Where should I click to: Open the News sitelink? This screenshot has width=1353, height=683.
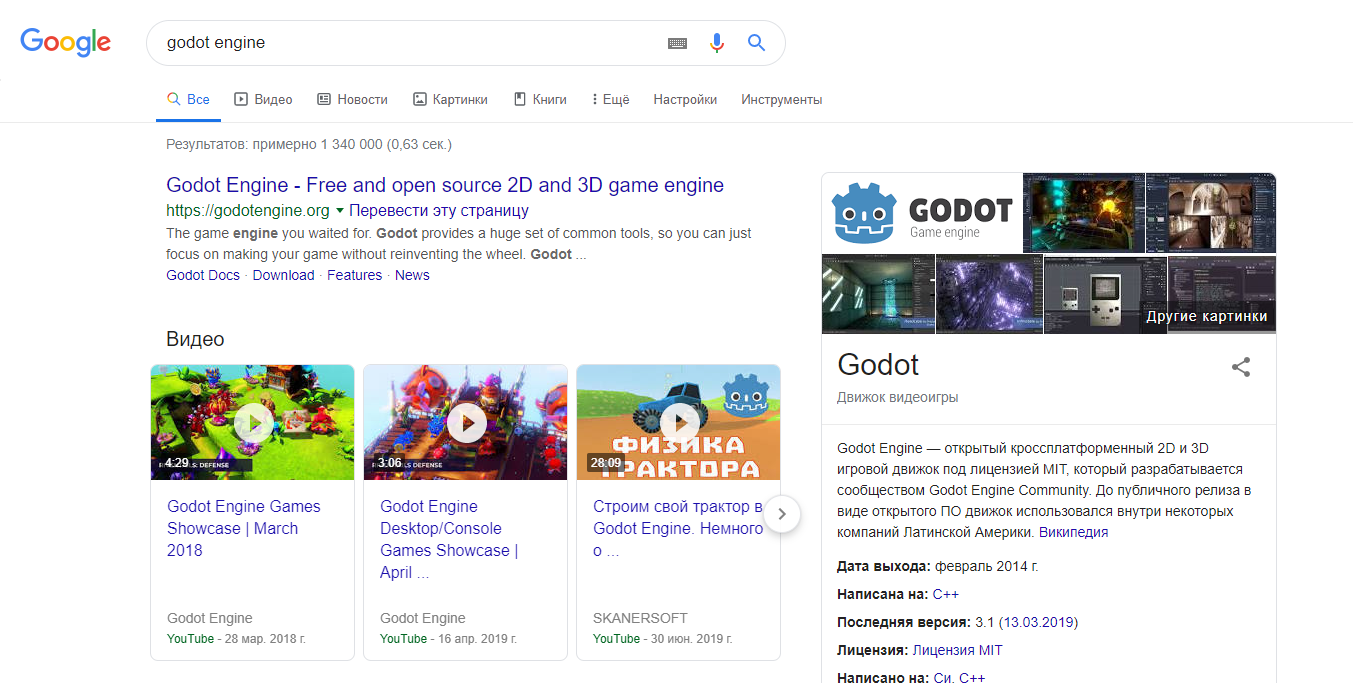point(412,275)
